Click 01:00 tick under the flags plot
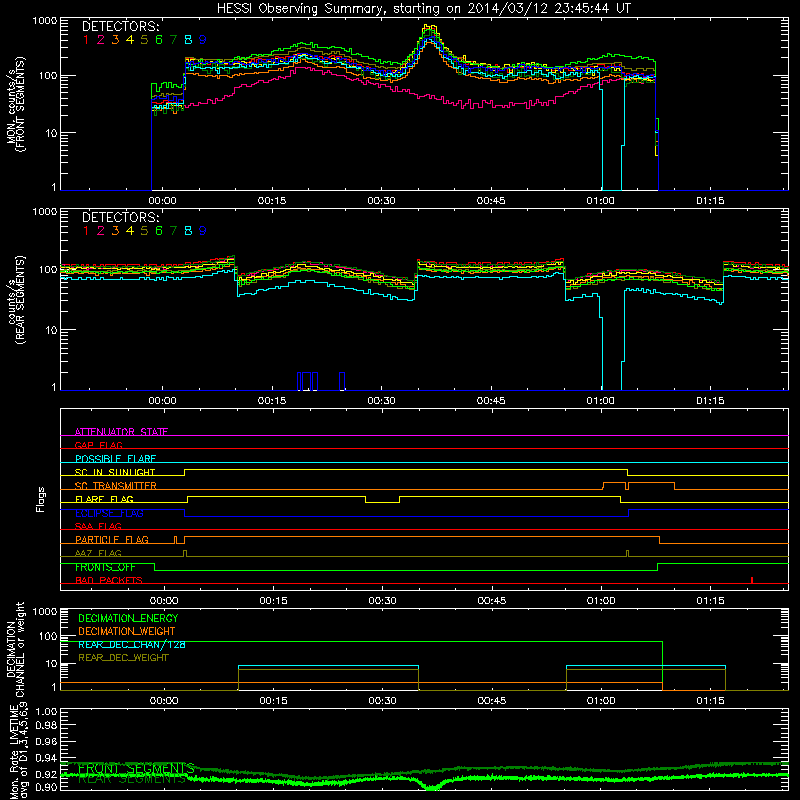 point(602,601)
